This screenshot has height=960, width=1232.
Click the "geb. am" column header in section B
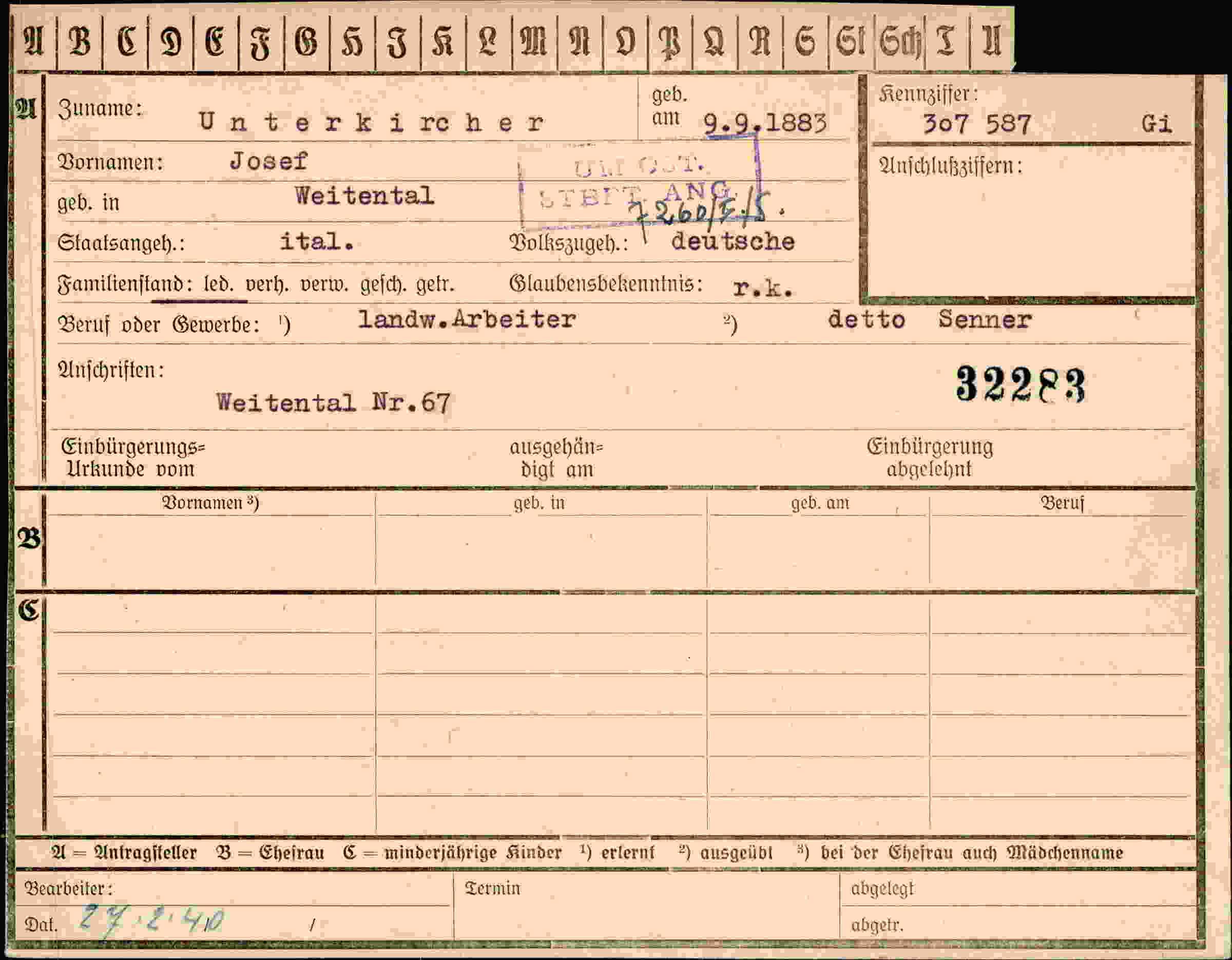[820, 503]
